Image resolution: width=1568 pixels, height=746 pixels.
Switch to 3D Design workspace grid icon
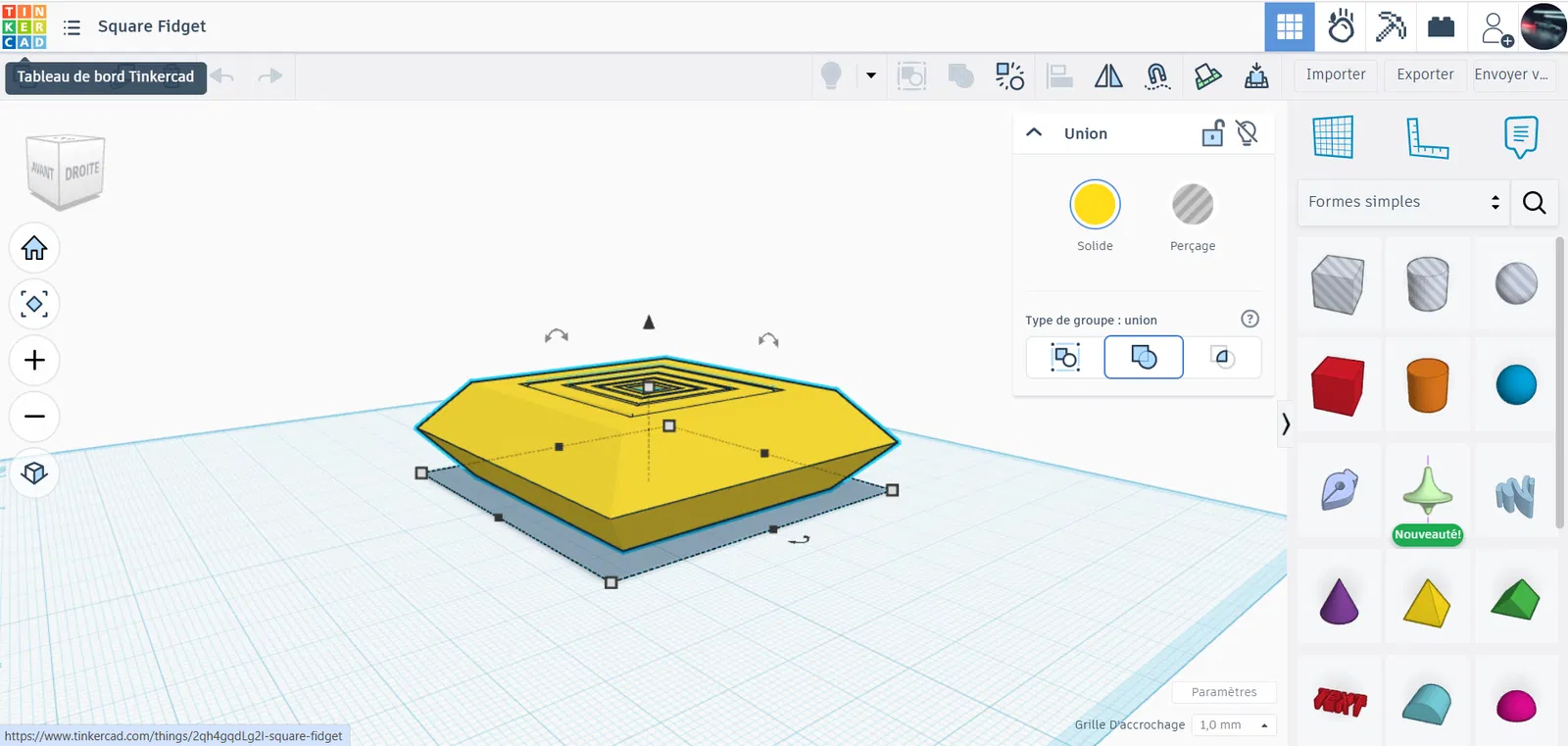(1290, 26)
